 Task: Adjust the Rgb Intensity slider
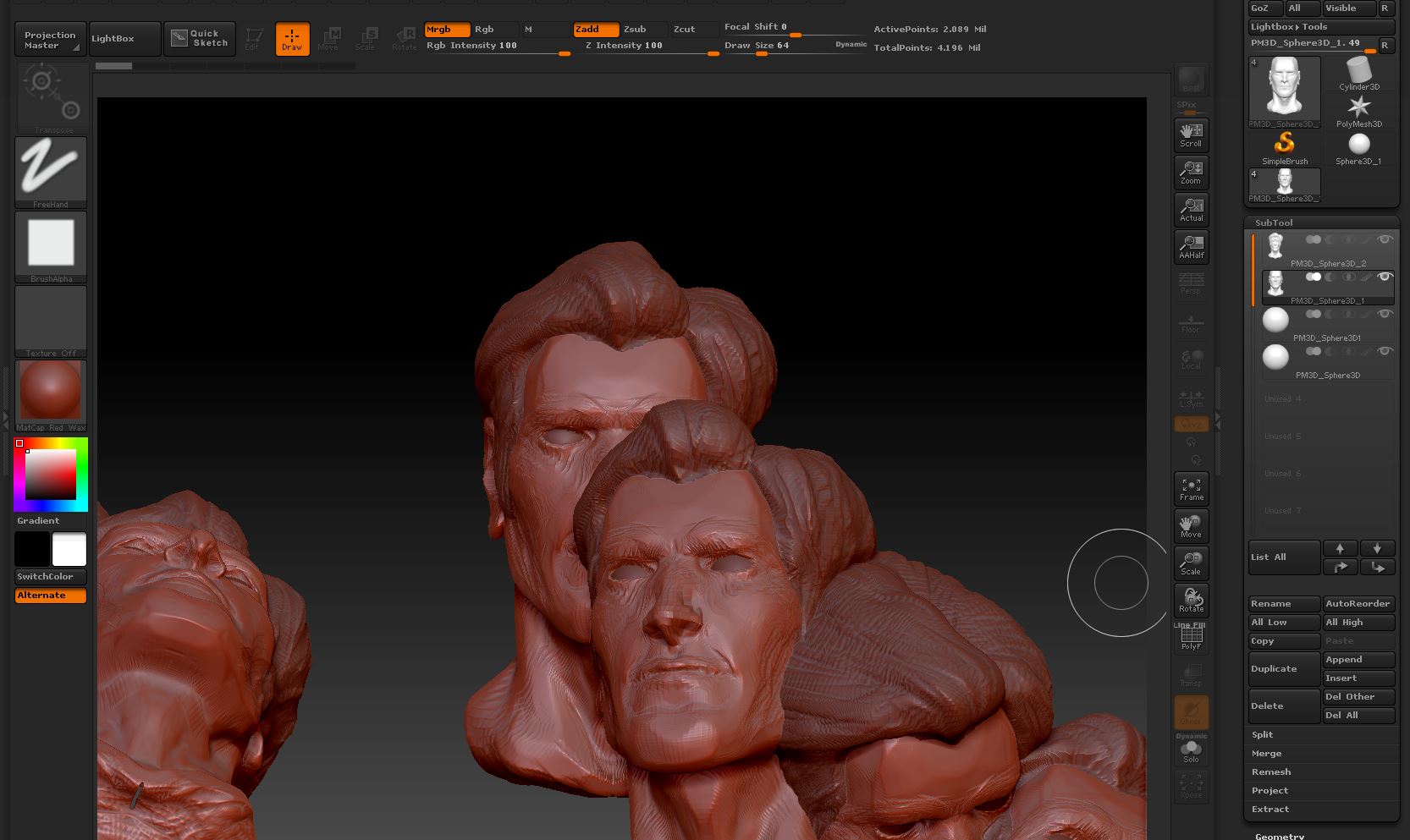498,47
